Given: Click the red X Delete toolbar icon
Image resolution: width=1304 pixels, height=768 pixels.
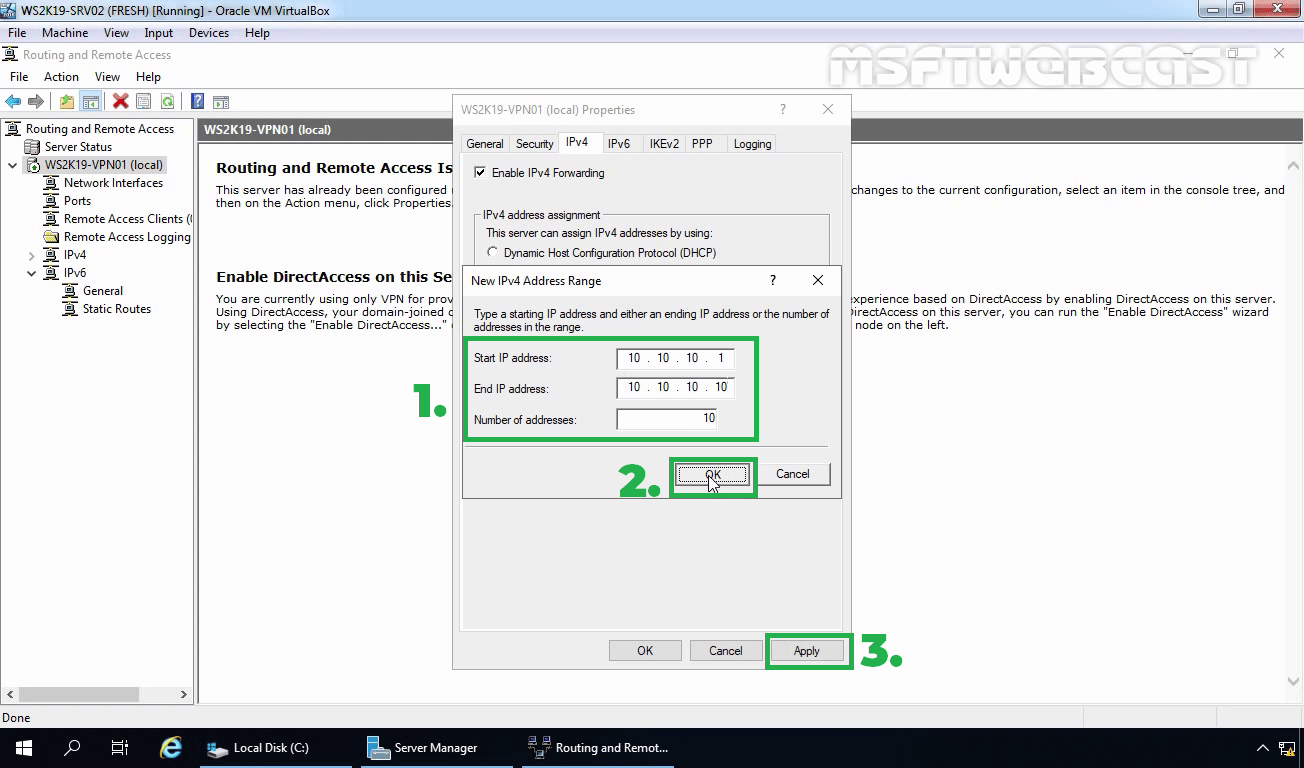Looking at the screenshot, I should (121, 101).
